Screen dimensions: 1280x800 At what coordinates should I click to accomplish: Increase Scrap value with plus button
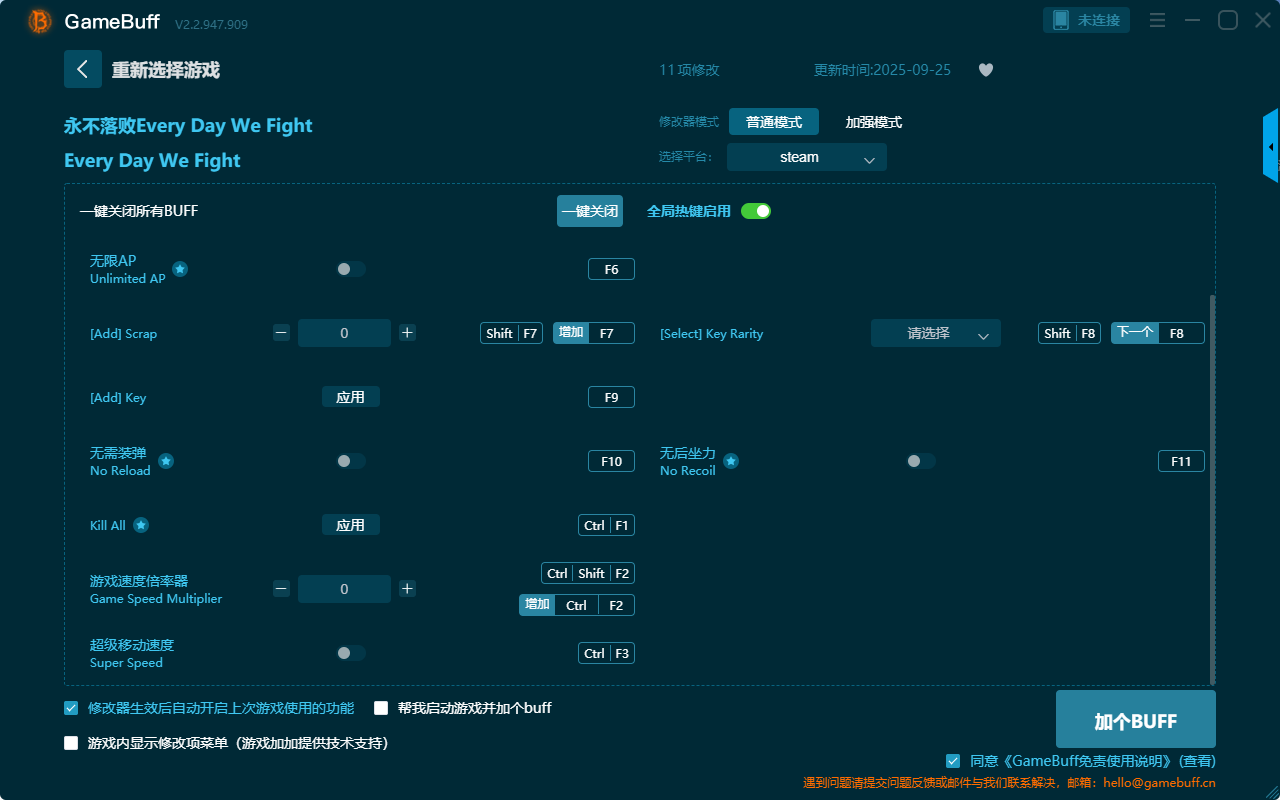(x=407, y=333)
